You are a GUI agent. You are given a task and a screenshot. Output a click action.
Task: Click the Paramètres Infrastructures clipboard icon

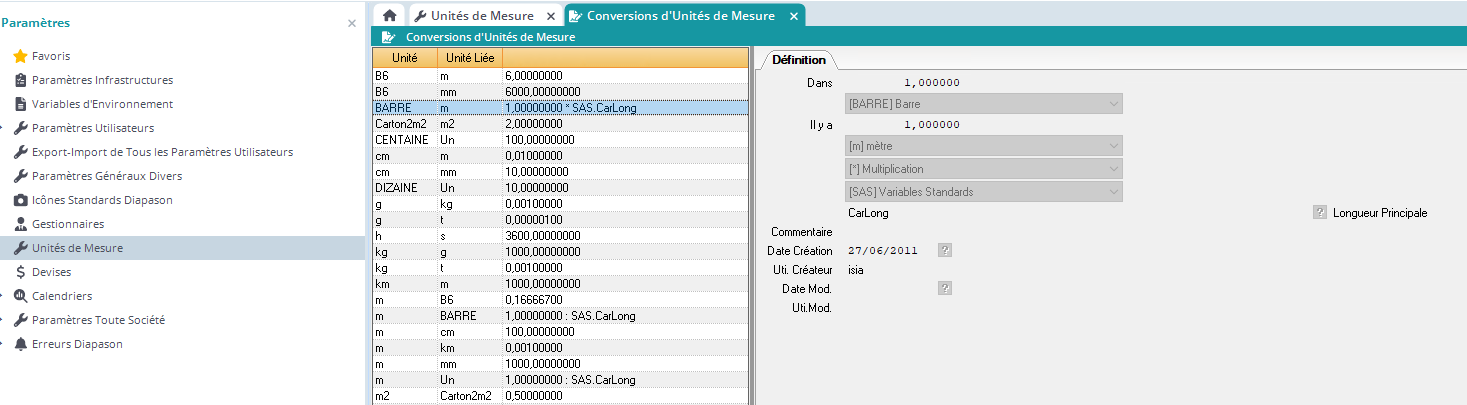tap(20, 80)
